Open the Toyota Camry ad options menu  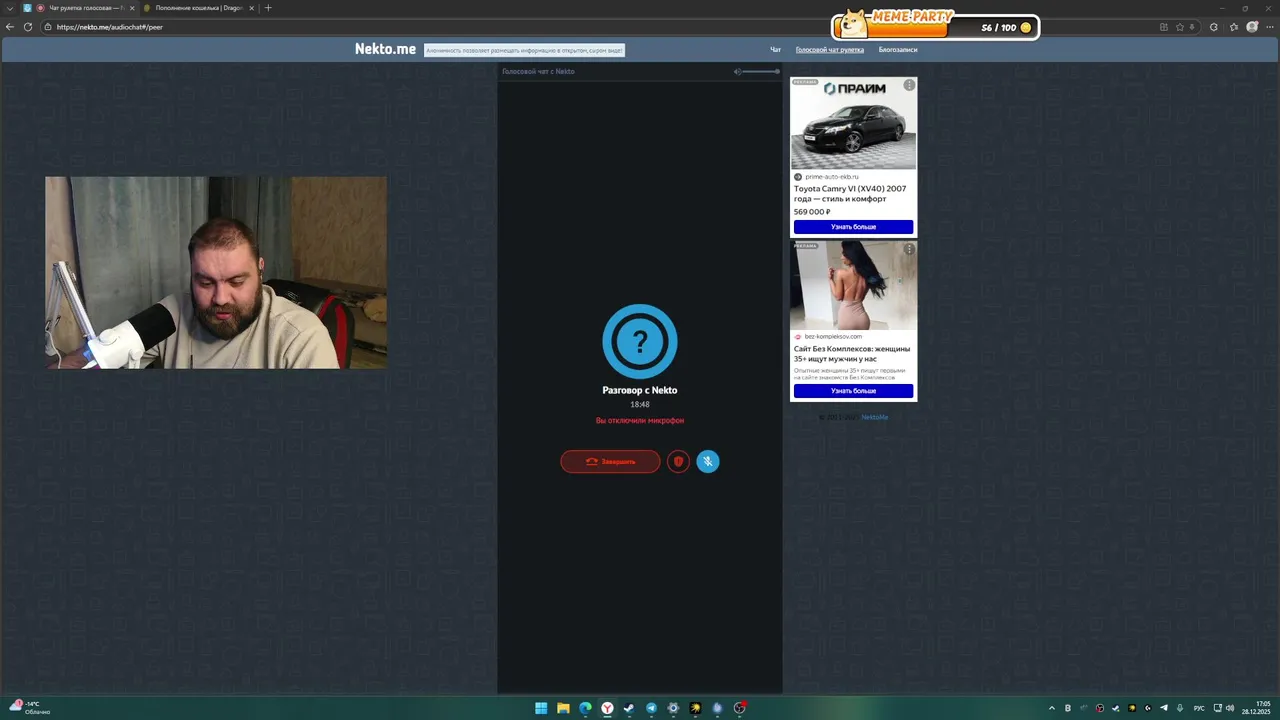[909, 85]
